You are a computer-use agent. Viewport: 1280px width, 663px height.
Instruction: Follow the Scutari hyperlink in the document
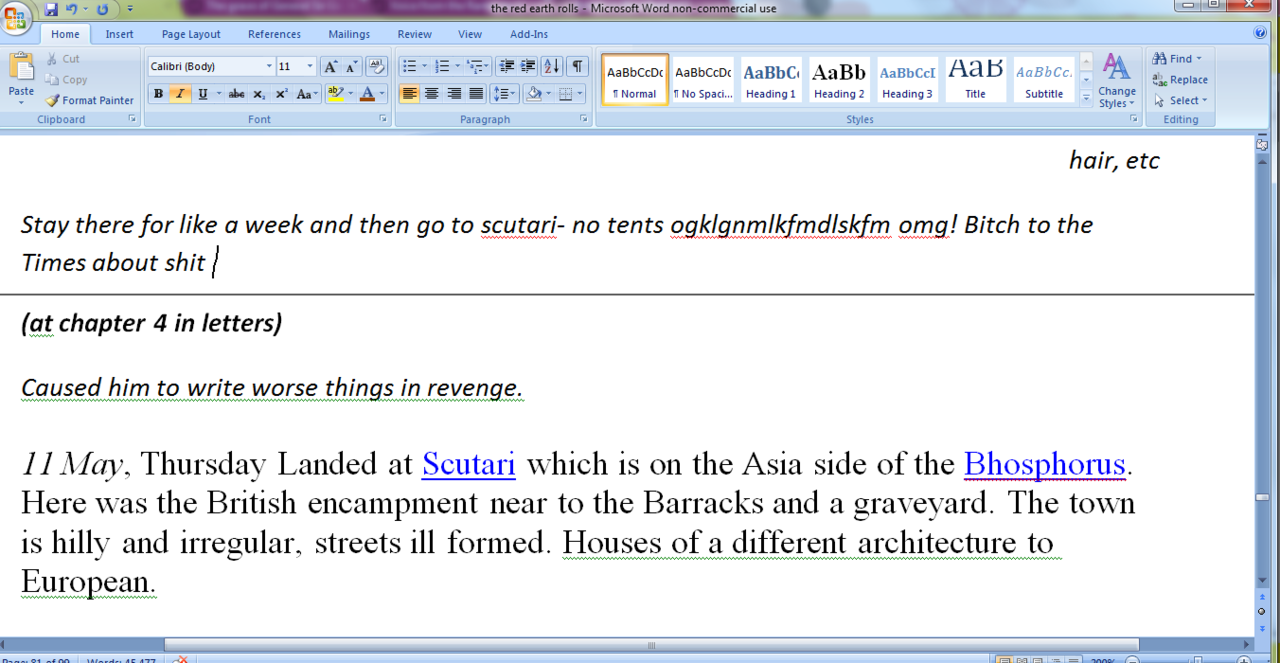click(468, 465)
